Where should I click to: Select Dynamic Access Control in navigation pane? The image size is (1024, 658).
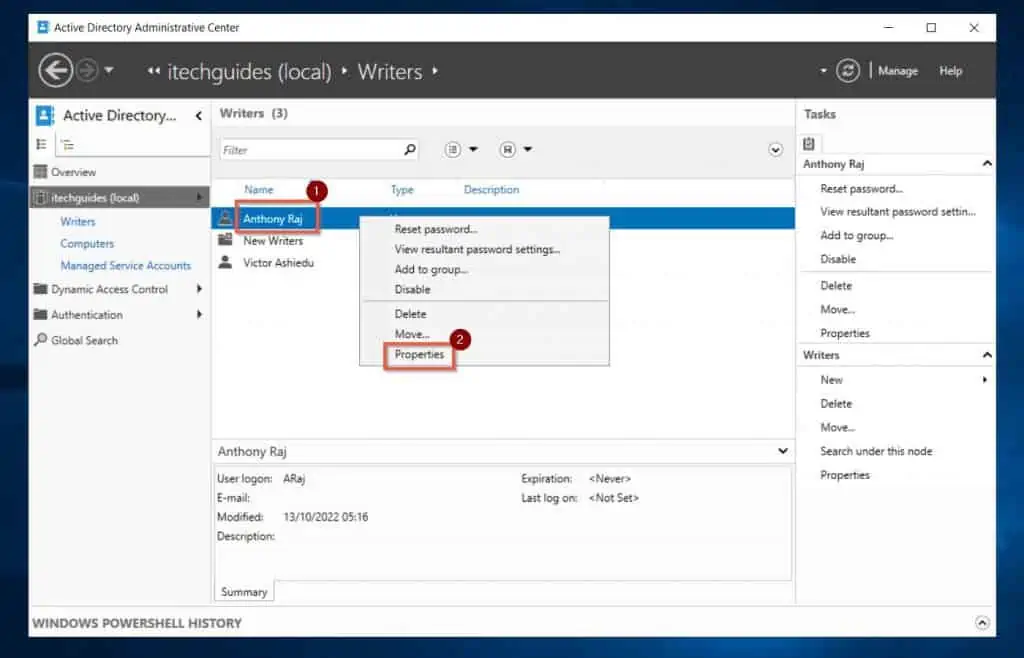click(x=109, y=289)
